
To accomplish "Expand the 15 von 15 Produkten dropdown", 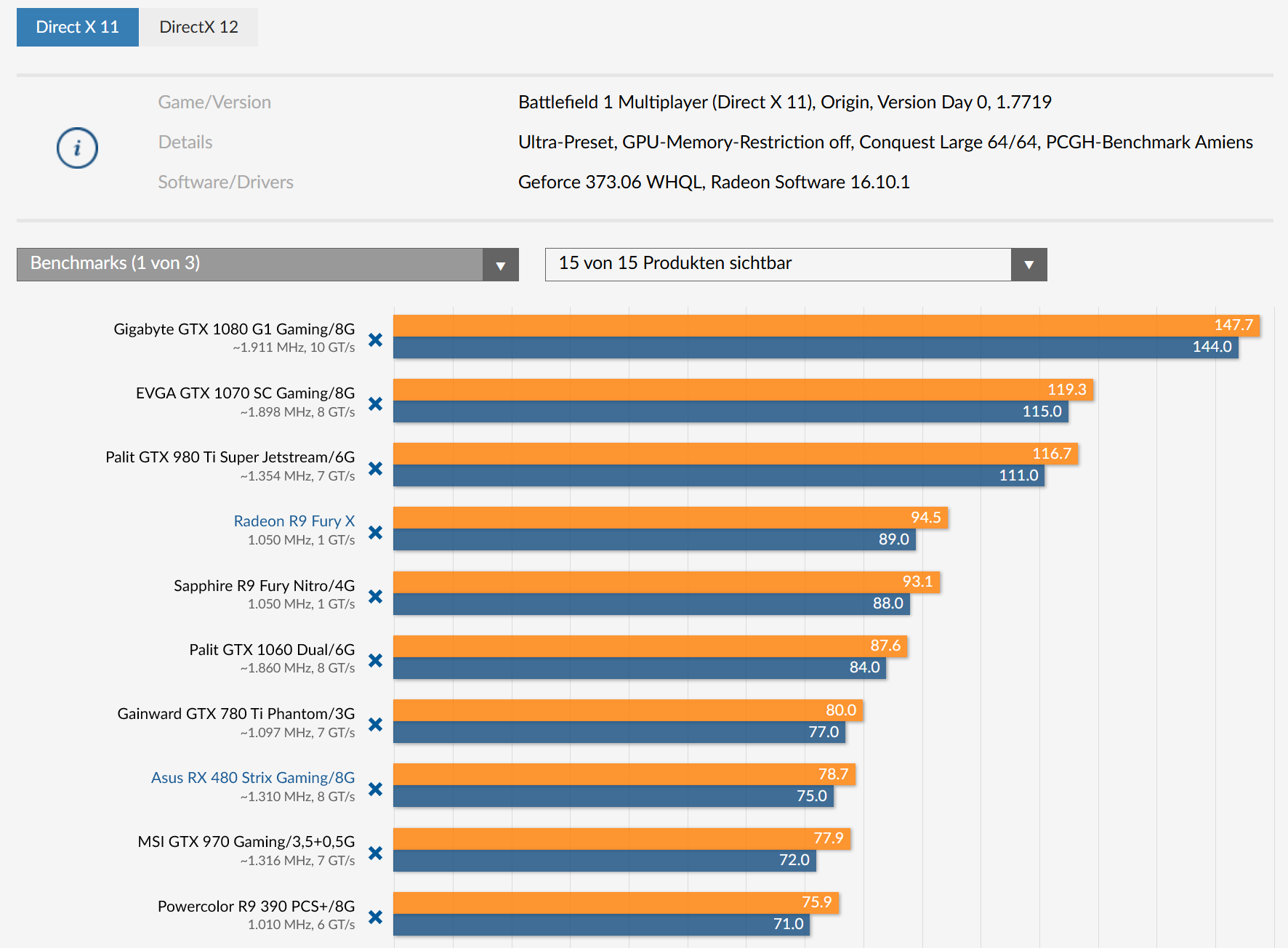I will tap(778, 264).
